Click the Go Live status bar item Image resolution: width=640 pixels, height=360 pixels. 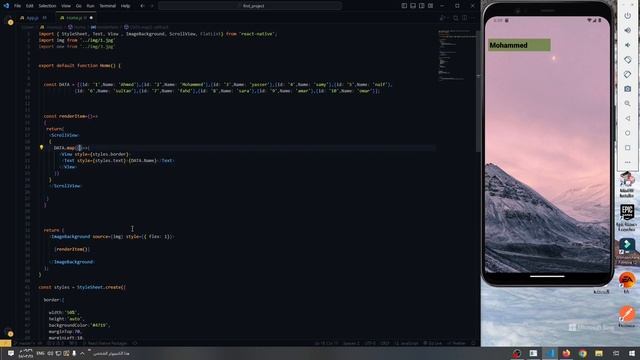pyautogui.click(x=432, y=343)
